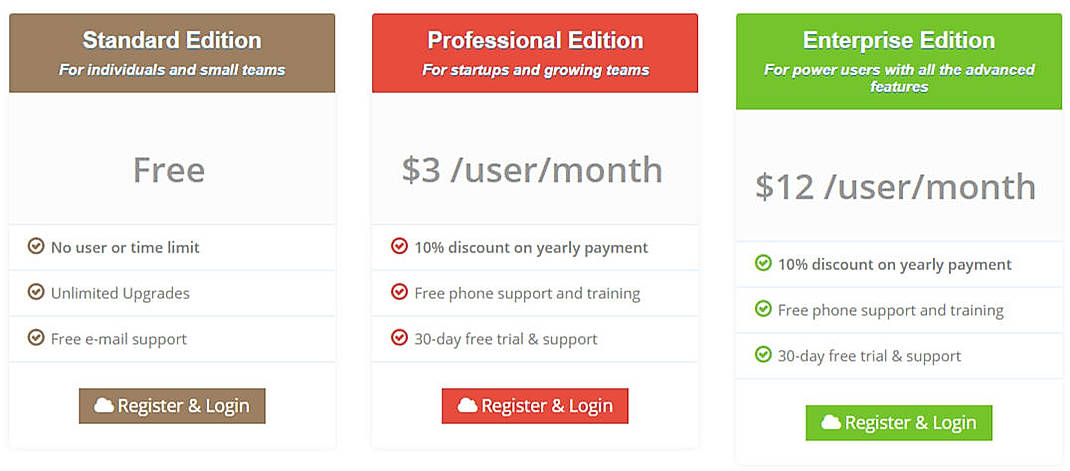Screen dimensions: 1070x471
Task: Click the green checkmark beside Enterprise phone support
Action: [763, 309]
